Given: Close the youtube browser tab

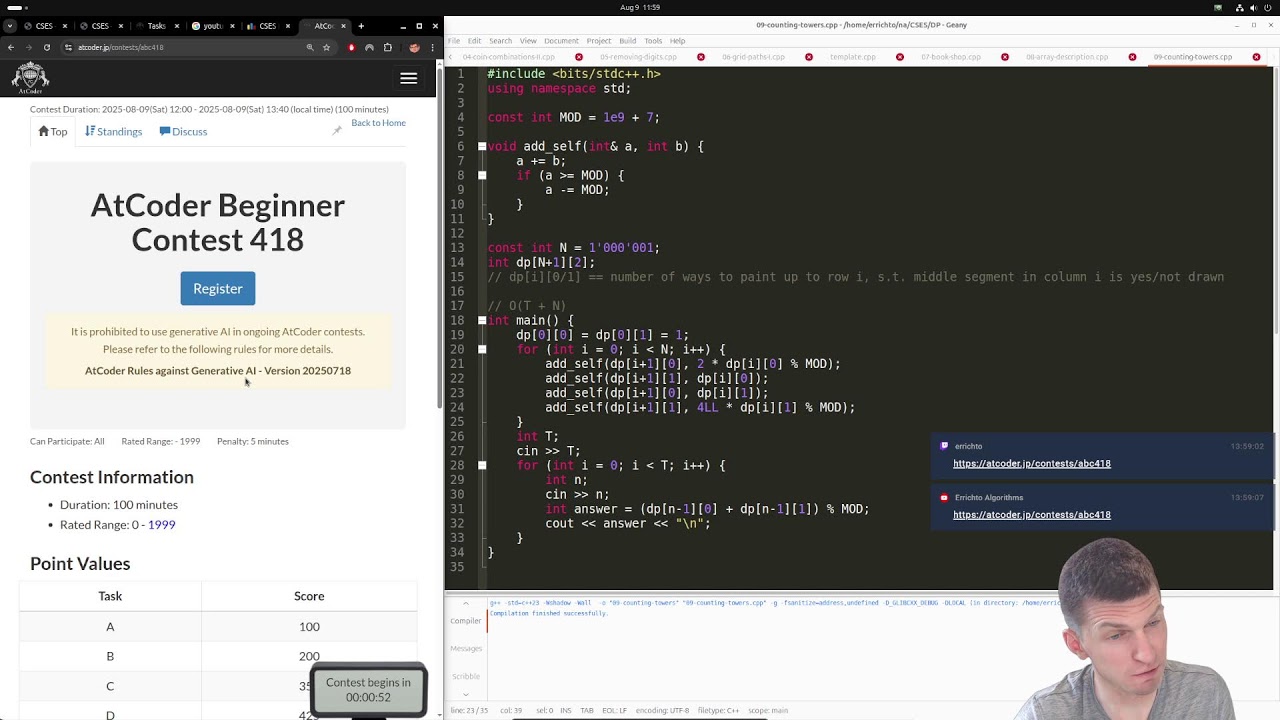Looking at the screenshot, I should 232,26.
